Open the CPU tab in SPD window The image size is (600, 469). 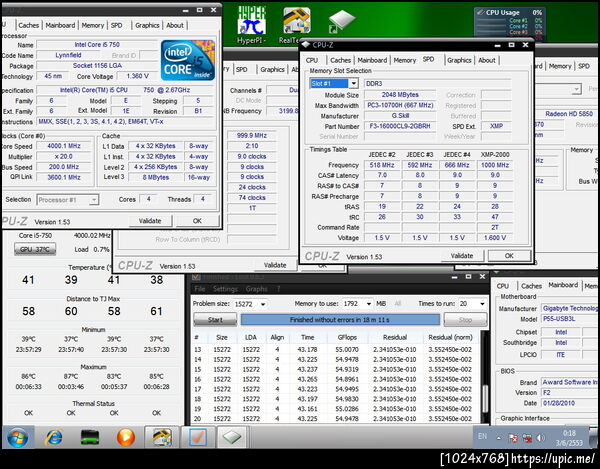(312, 60)
